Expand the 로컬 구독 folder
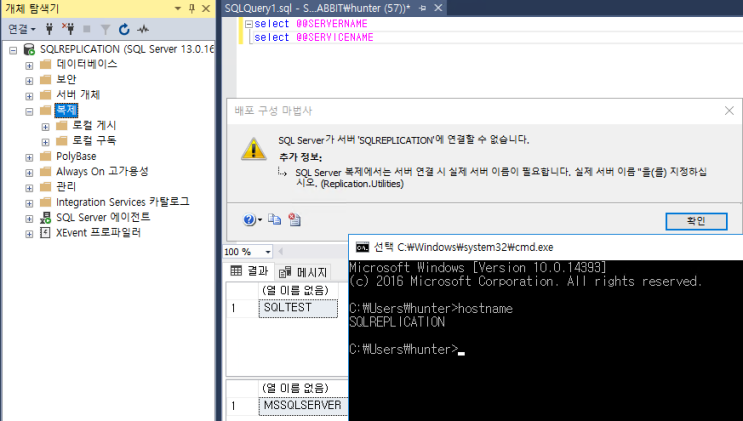This screenshot has height=421, width=743. [x=45, y=142]
